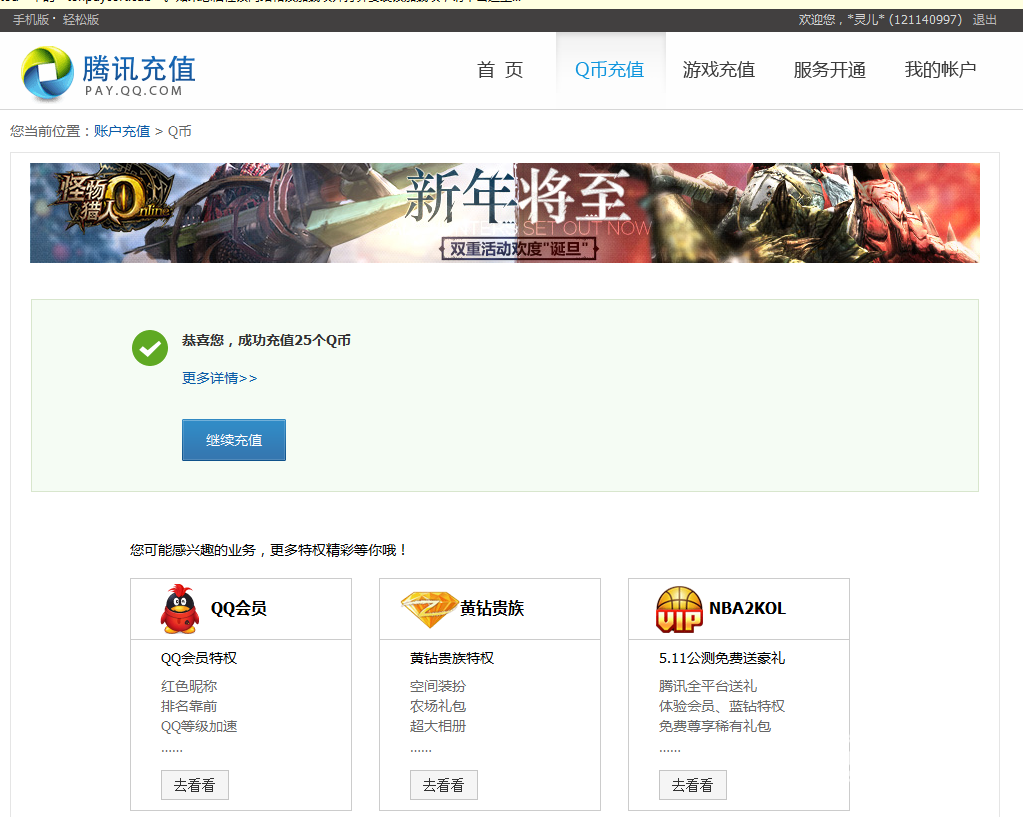Click the green success checkmark icon

(150, 348)
